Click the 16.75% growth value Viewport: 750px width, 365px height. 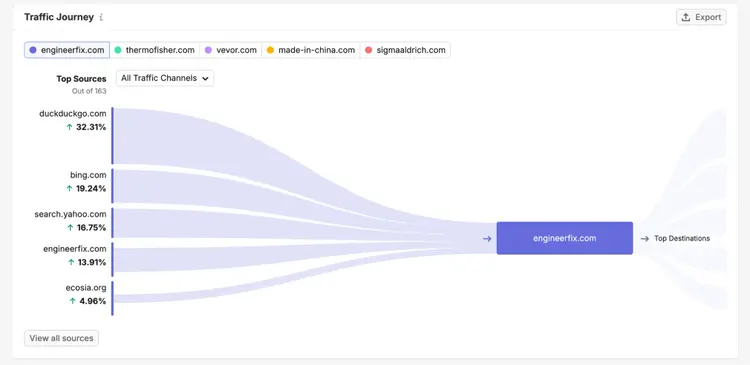point(91,228)
